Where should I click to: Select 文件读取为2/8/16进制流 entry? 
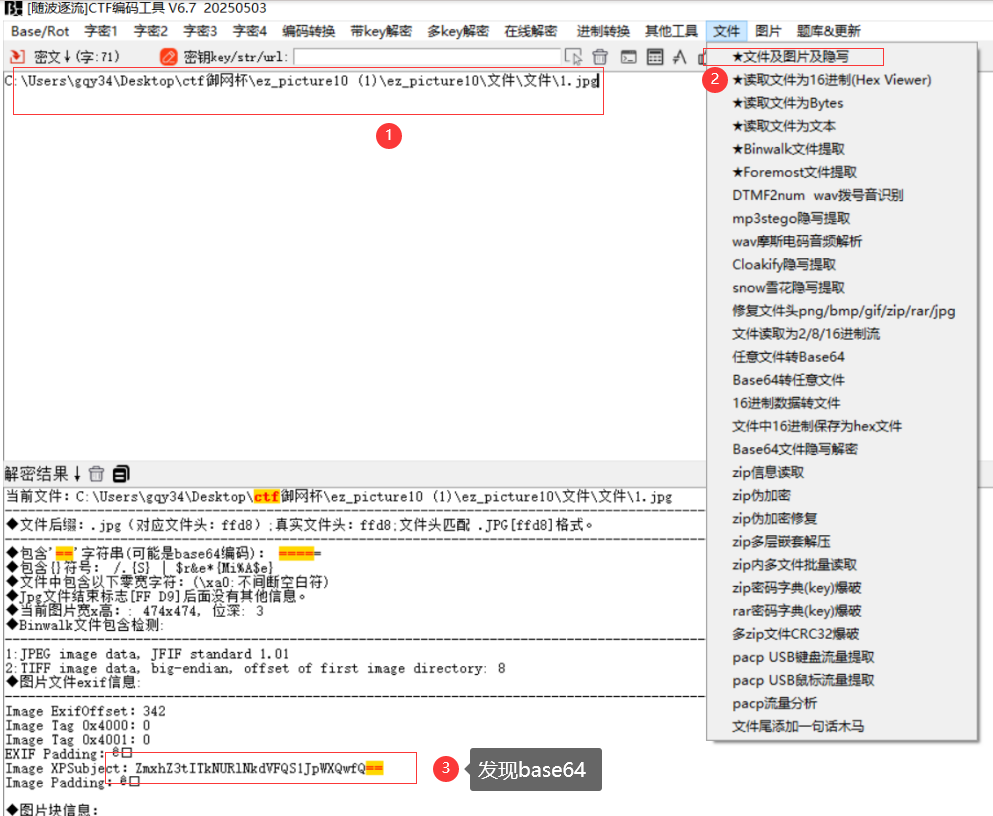pos(842,334)
